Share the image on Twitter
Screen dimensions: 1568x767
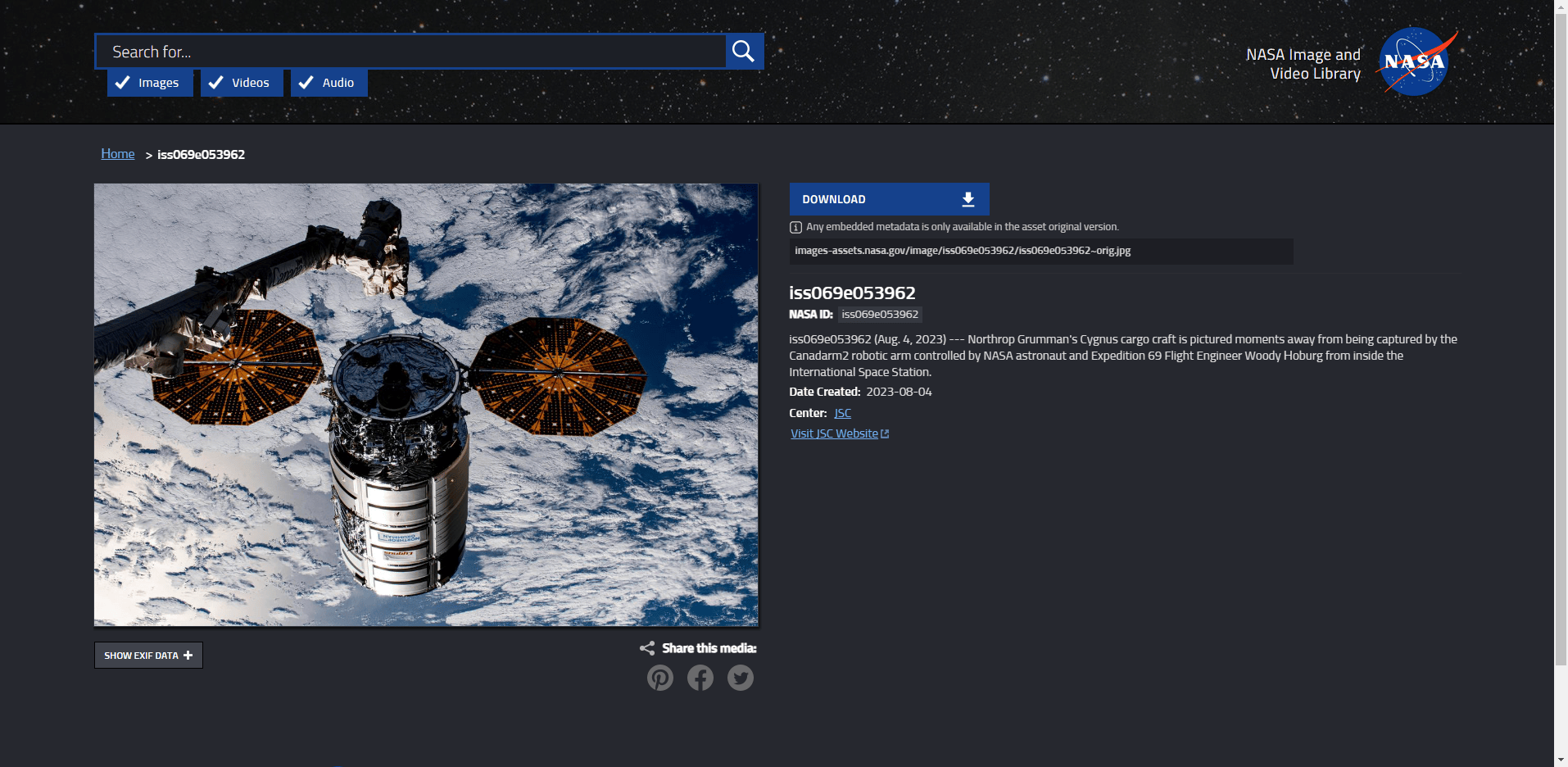click(x=740, y=678)
